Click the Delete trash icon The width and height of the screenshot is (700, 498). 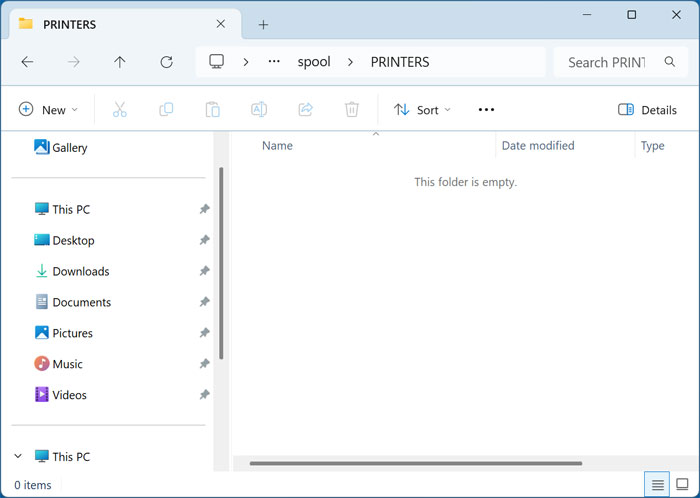(x=352, y=109)
